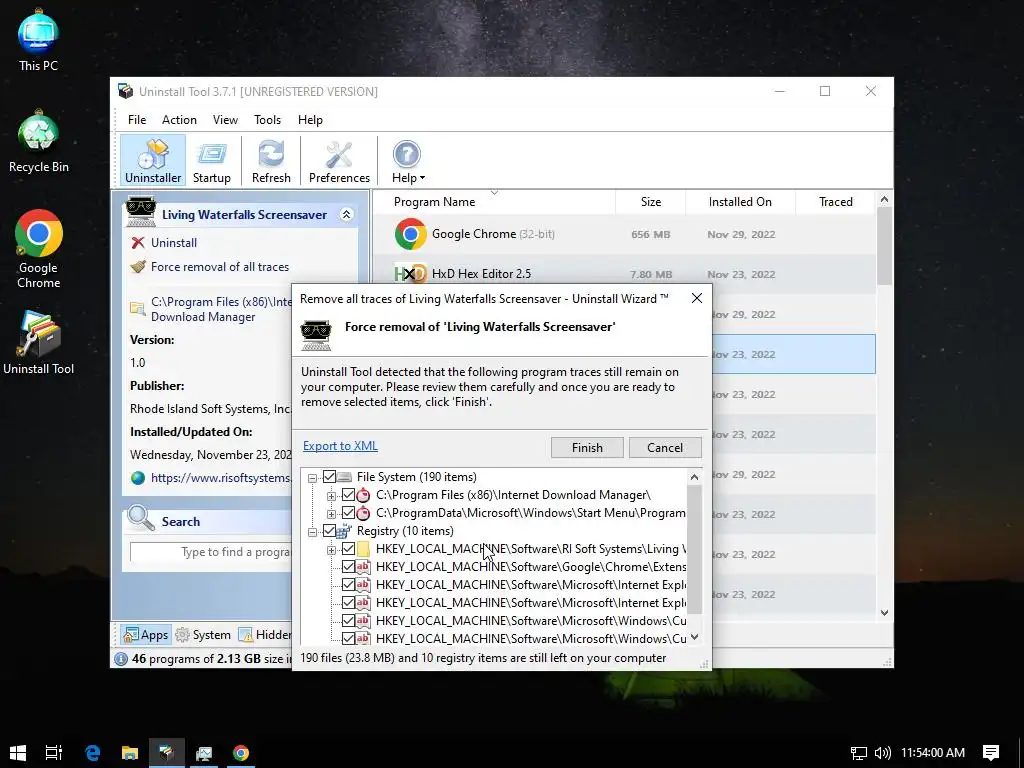The width and height of the screenshot is (1024, 768).
Task: Open the Tools menu
Action: 267,120
